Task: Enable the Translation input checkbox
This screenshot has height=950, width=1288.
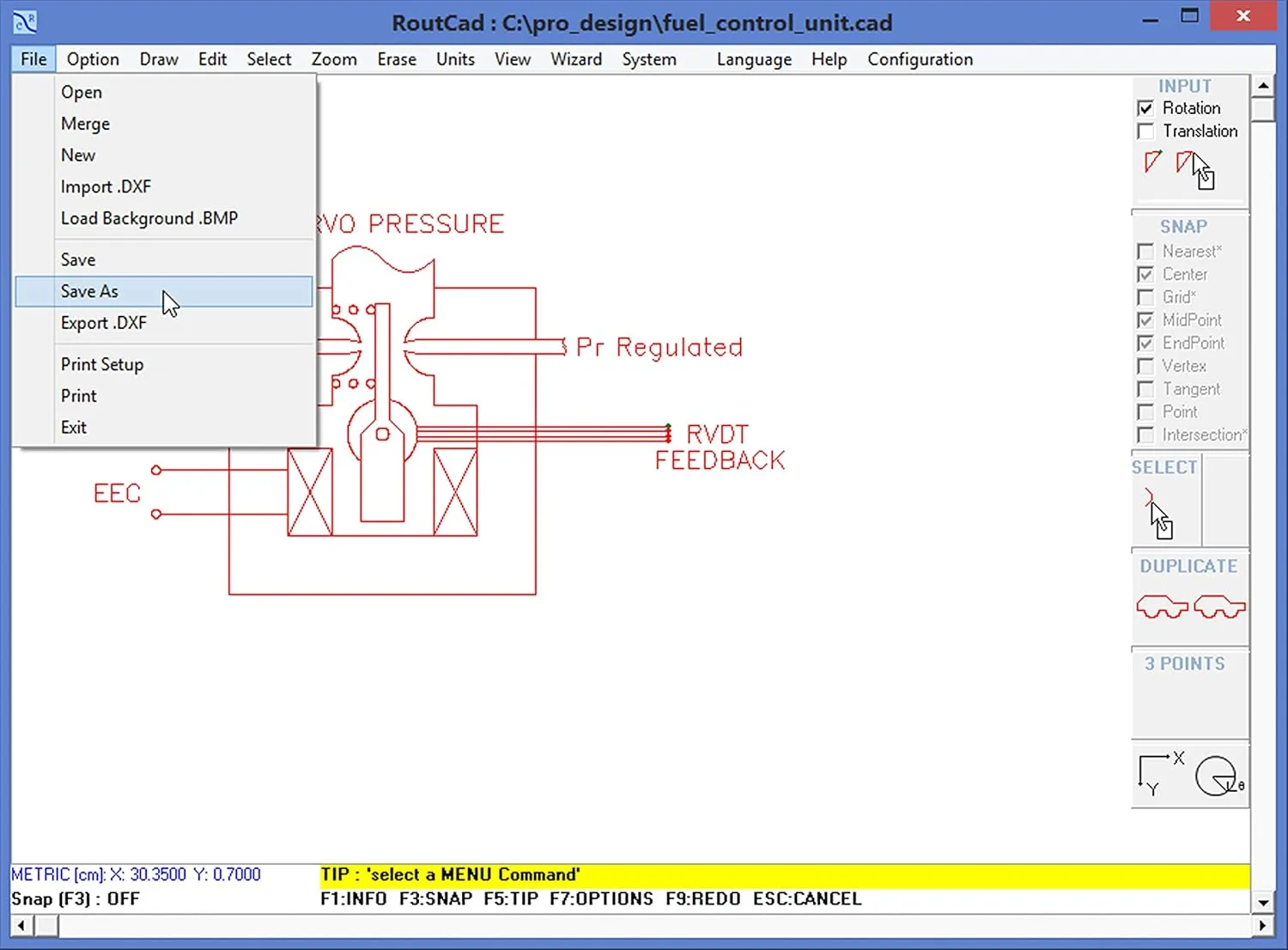Action: 1146,131
